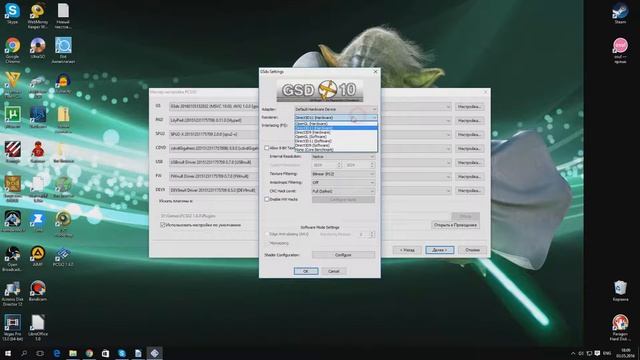Click the GS row settings button in PCSX2 wizard
Image resolution: width=640 pixels, height=360 pixels.
(x=469, y=107)
